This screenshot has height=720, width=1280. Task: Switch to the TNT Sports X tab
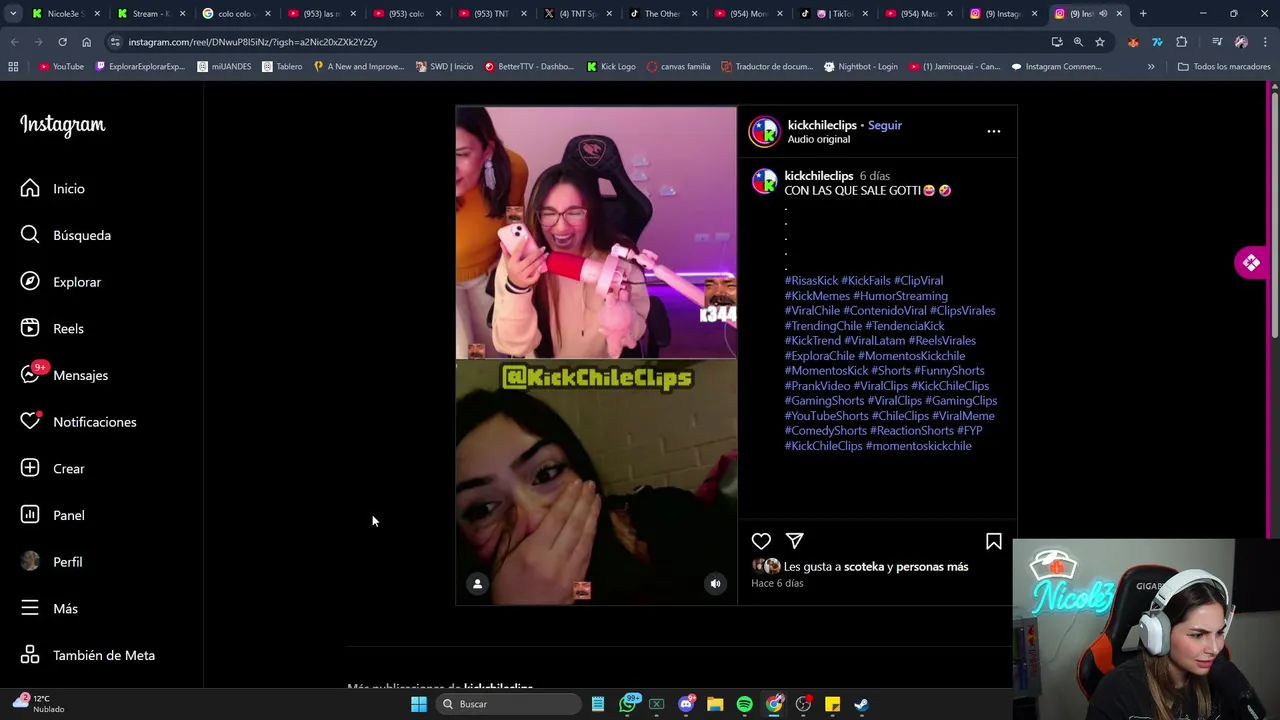coord(576,14)
